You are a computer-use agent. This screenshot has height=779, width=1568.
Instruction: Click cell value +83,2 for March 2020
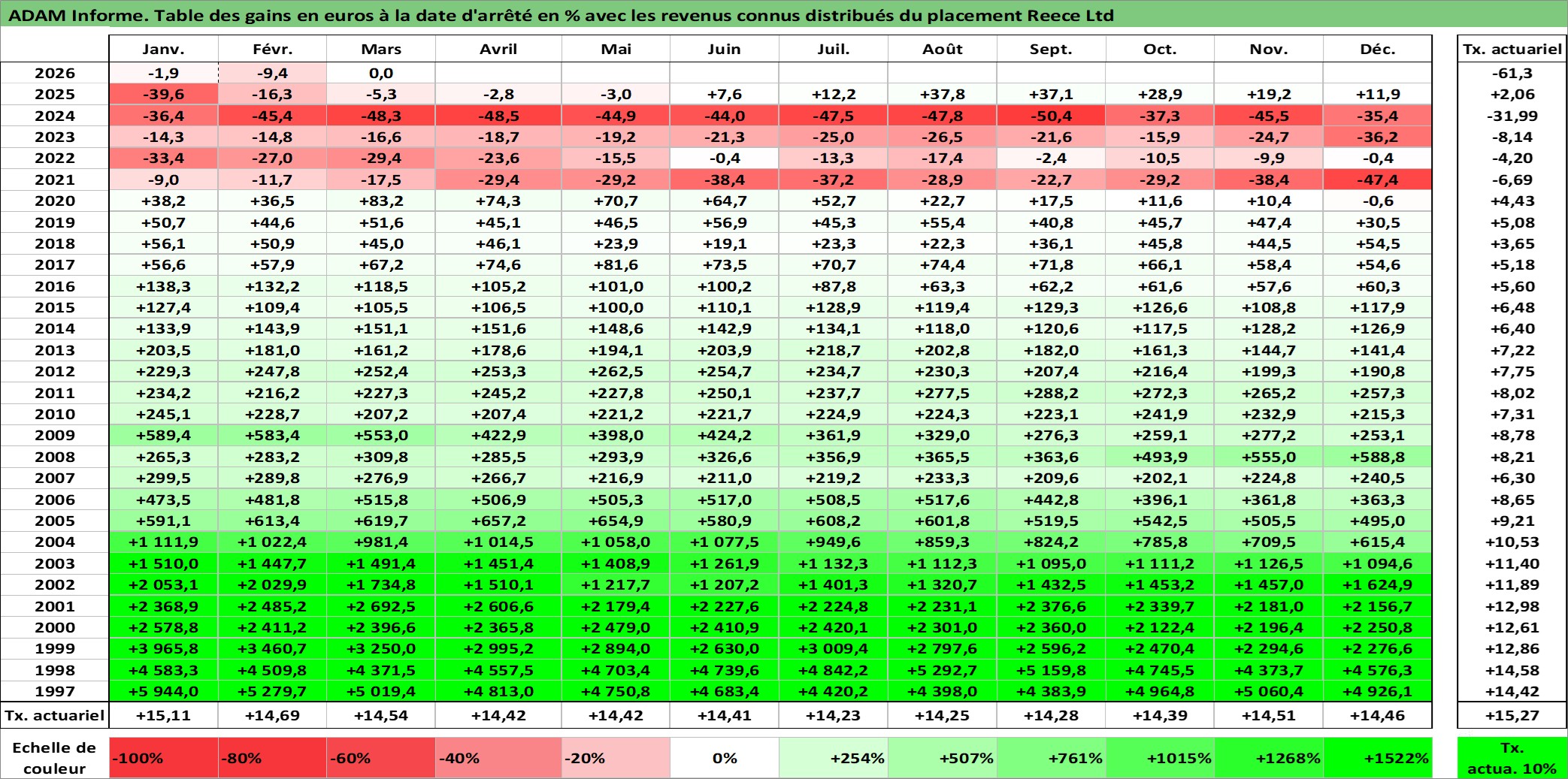pyautogui.click(x=381, y=201)
